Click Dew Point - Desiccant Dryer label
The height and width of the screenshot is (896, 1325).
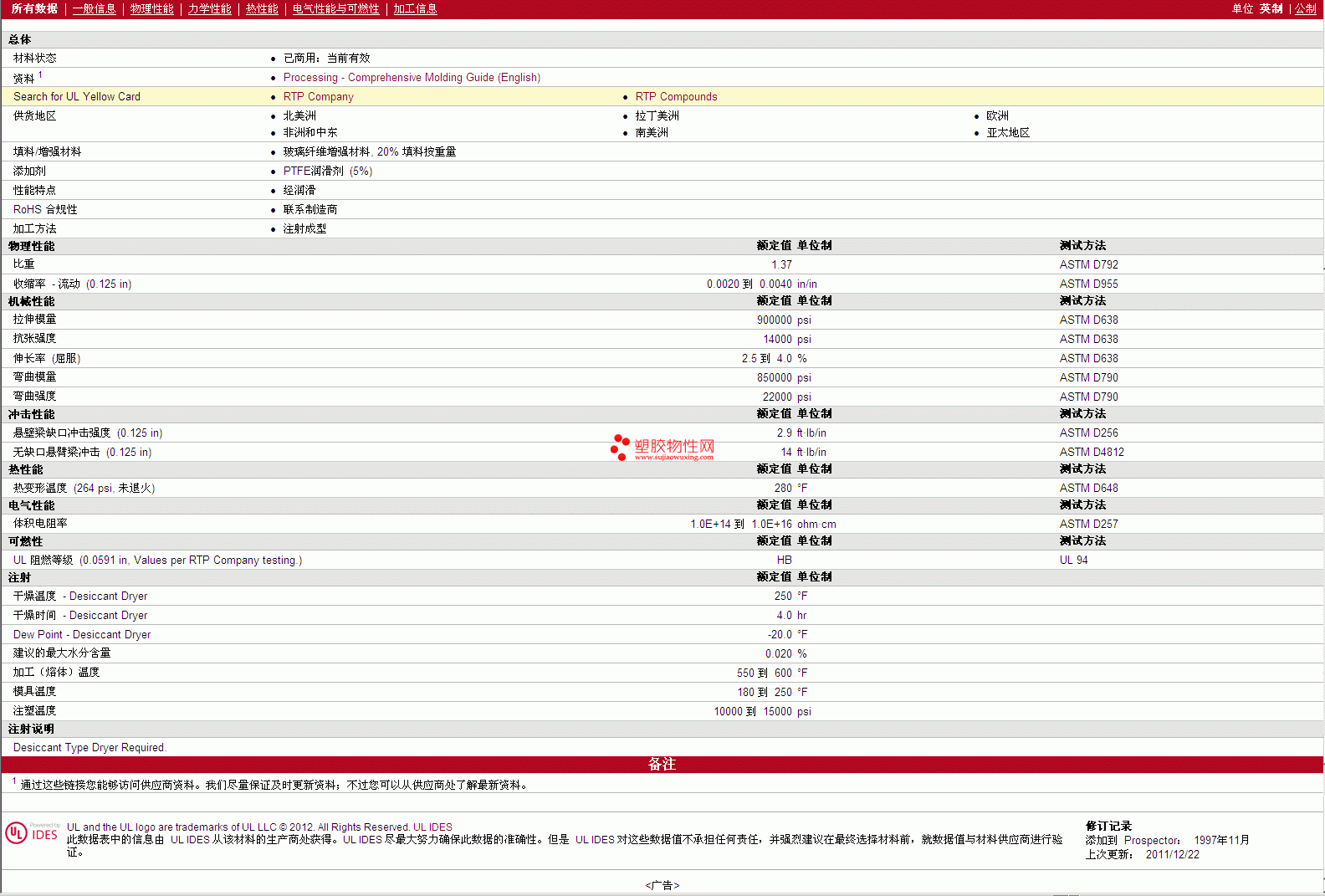pyautogui.click(x=82, y=634)
